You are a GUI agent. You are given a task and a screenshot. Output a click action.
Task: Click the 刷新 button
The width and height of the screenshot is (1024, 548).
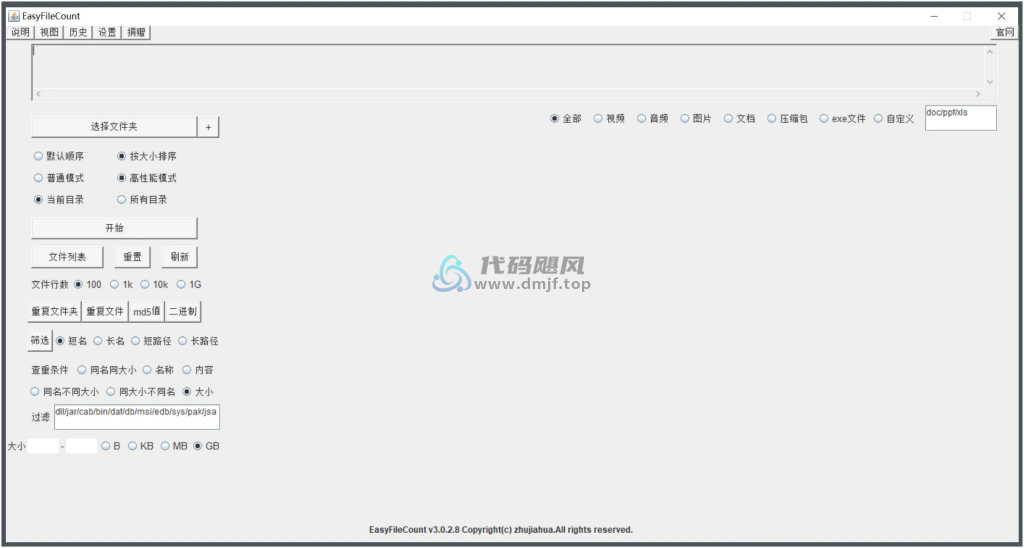[x=180, y=257]
